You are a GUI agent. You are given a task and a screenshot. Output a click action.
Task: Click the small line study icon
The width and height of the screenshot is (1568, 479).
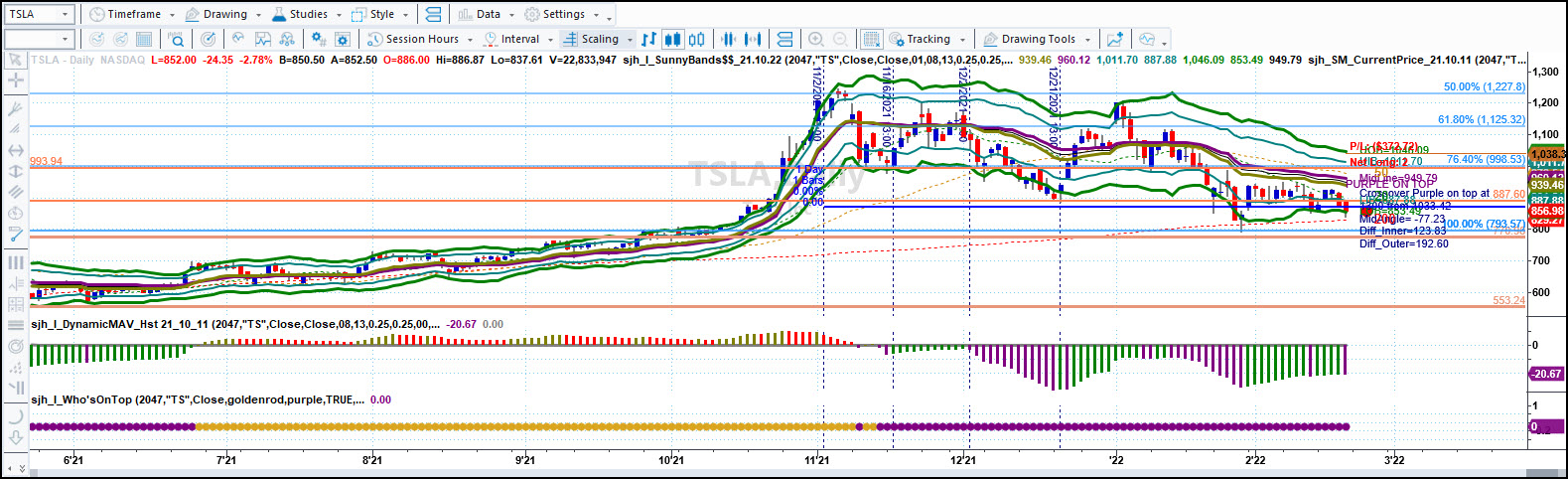pyautogui.click(x=238, y=39)
